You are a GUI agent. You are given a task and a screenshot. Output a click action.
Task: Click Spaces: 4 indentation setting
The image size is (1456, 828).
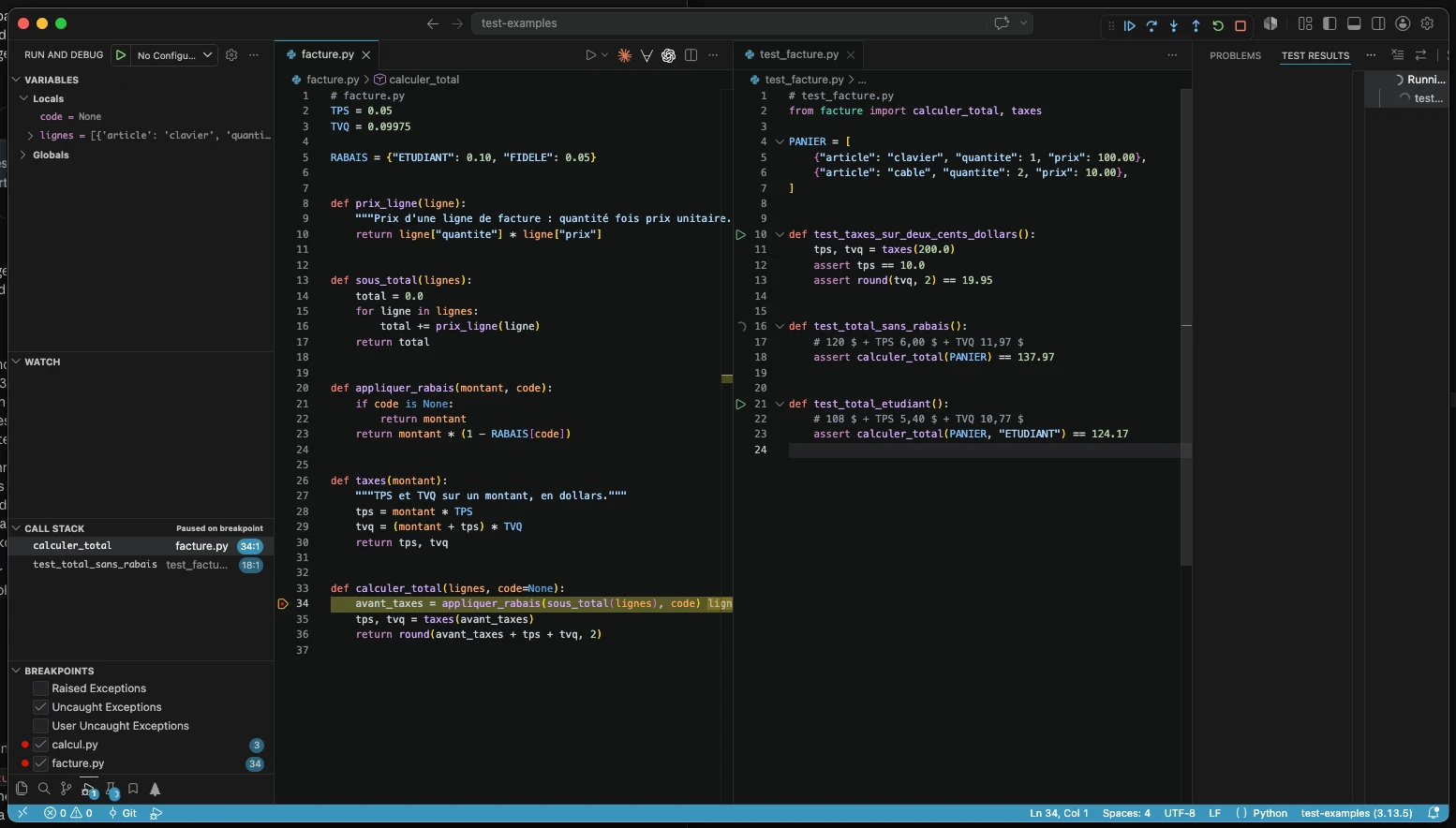tap(1126, 813)
